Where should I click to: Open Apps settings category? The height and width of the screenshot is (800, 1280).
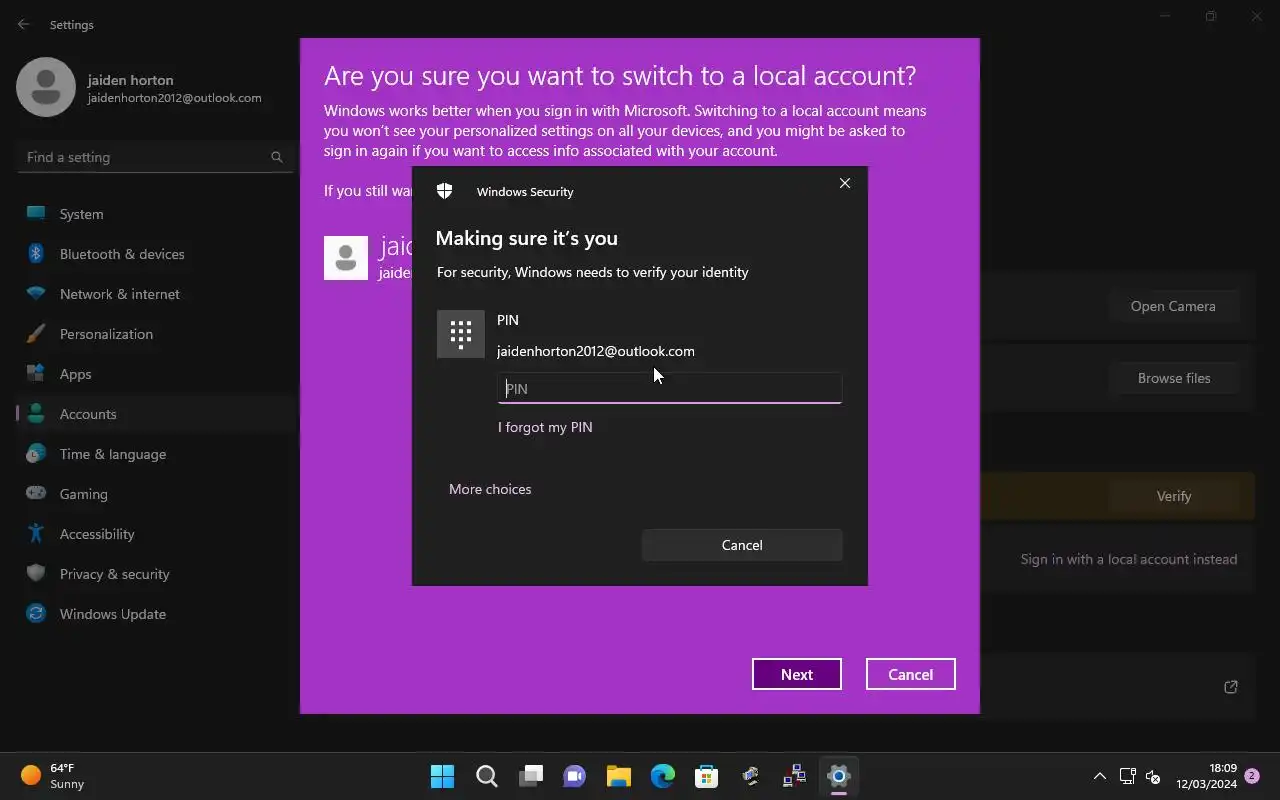click(155, 374)
